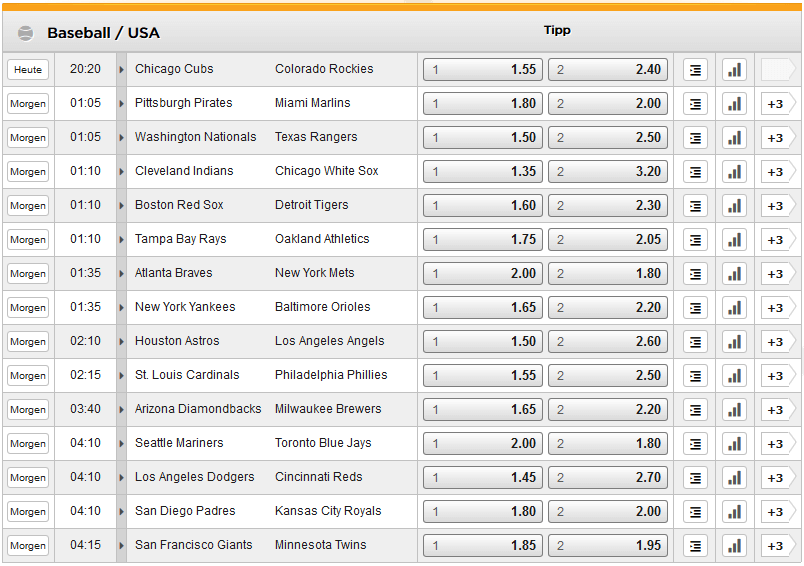Screen dimensions: 804x566
Task: Select tip 1 odds 1.65 for Arizona Diamondbacks
Action: click(x=483, y=410)
